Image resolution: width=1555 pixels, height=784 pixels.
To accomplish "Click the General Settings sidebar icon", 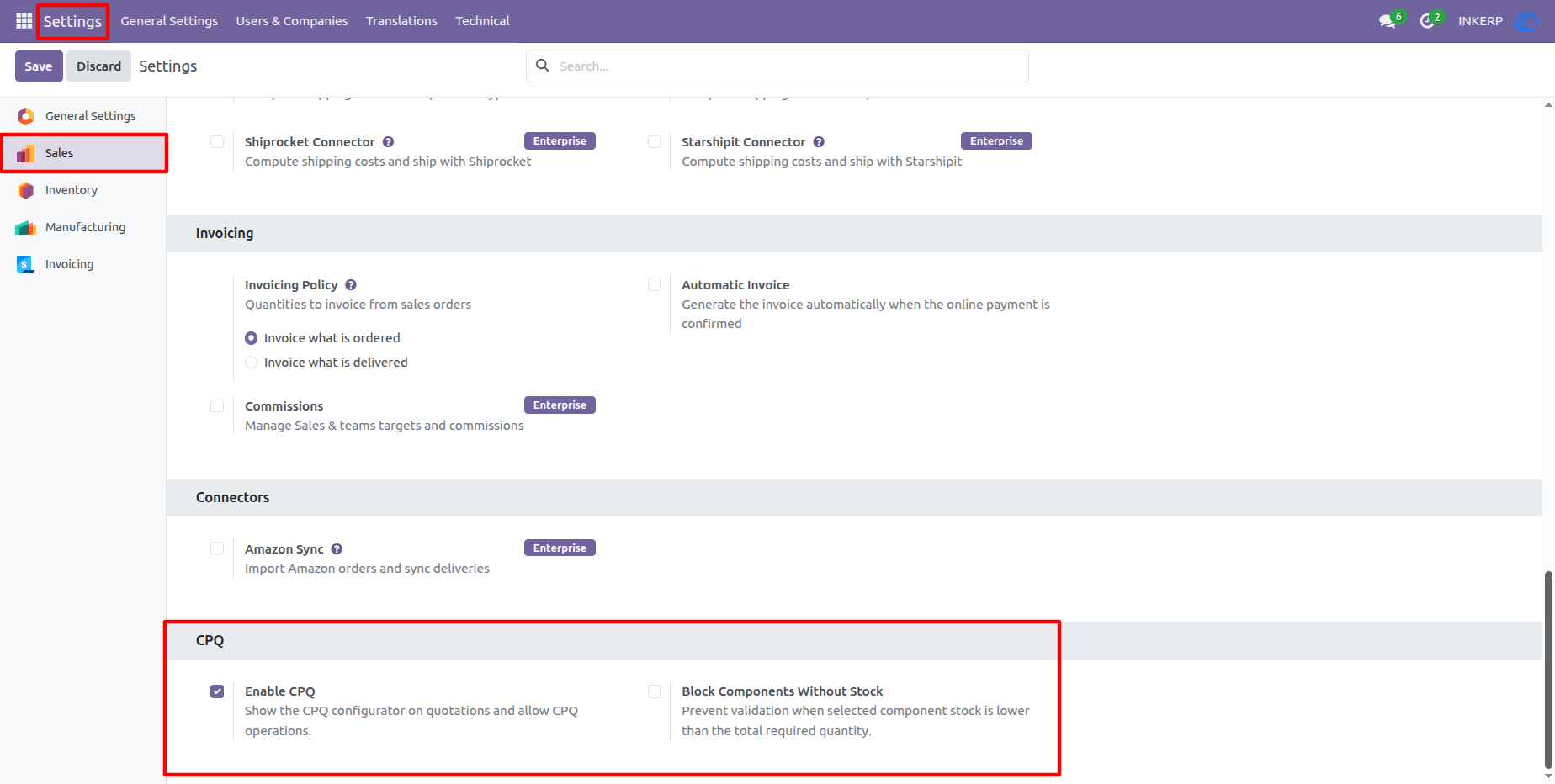I will [26, 116].
